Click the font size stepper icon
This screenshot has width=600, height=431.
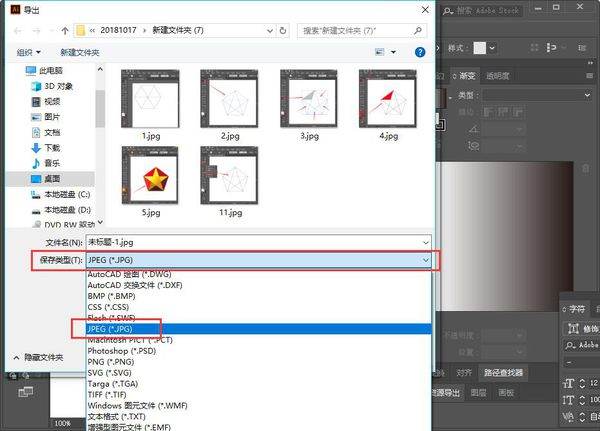[582, 383]
